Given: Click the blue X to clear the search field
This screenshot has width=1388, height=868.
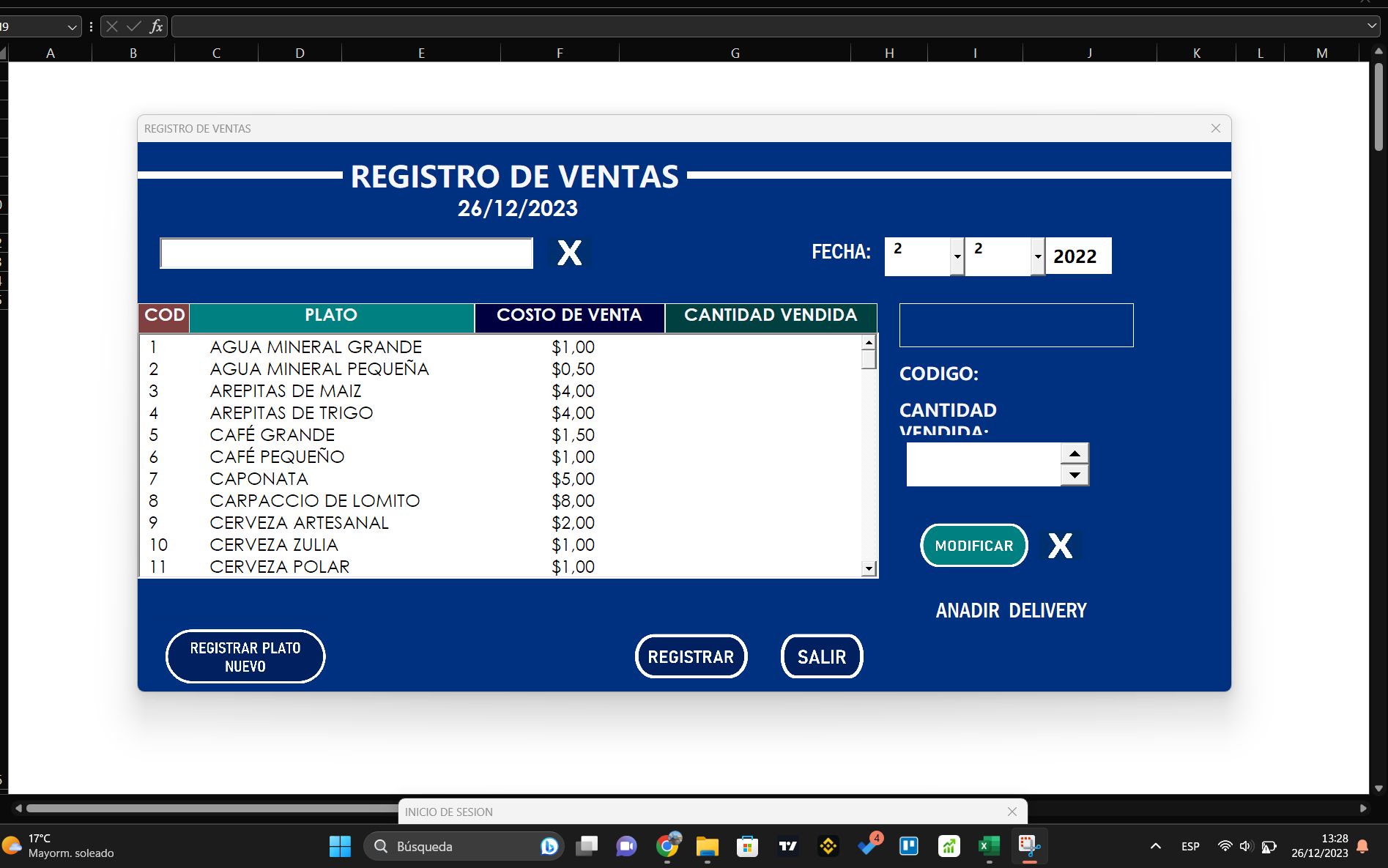Looking at the screenshot, I should [x=569, y=253].
